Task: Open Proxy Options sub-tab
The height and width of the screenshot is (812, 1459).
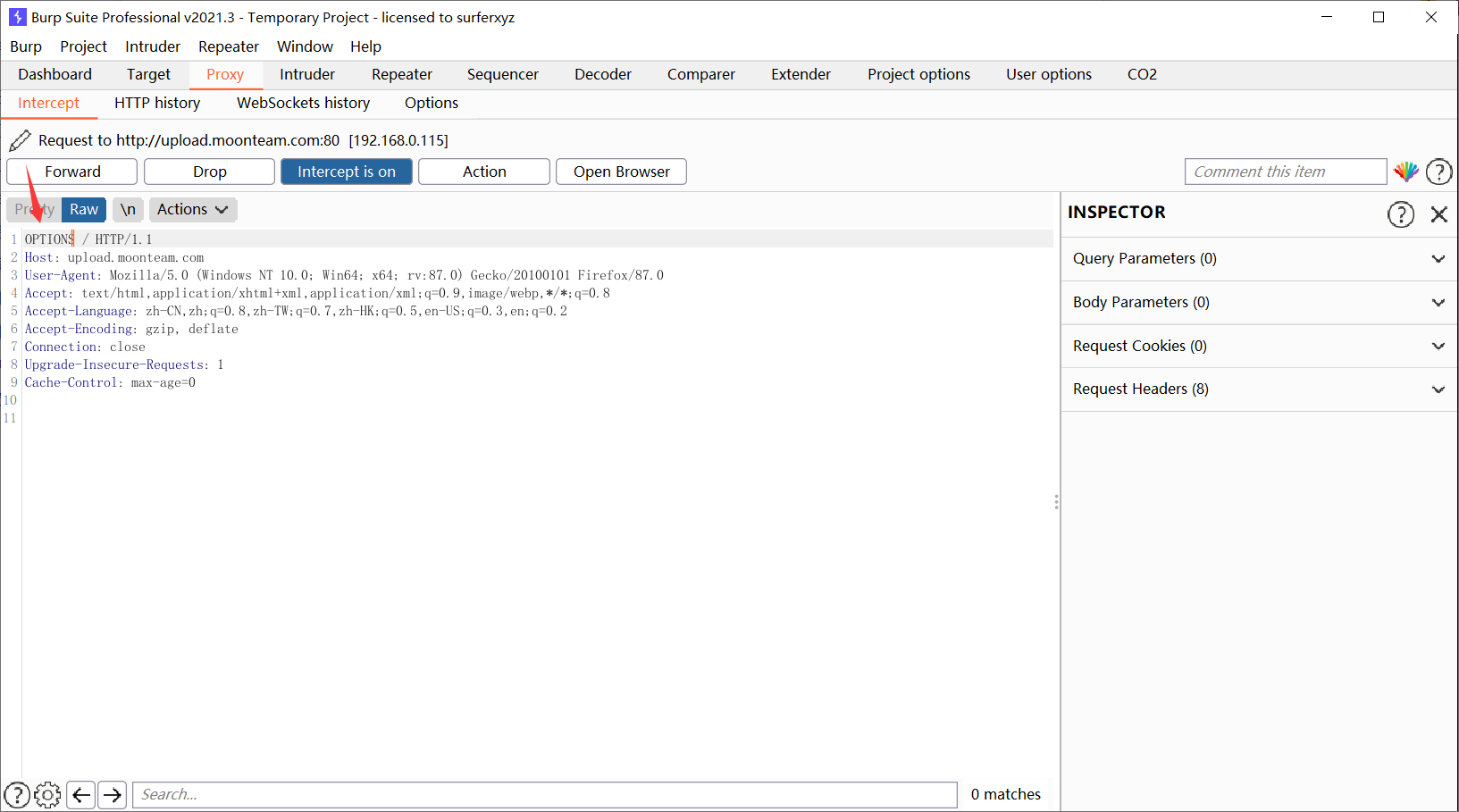Action: 432,103
